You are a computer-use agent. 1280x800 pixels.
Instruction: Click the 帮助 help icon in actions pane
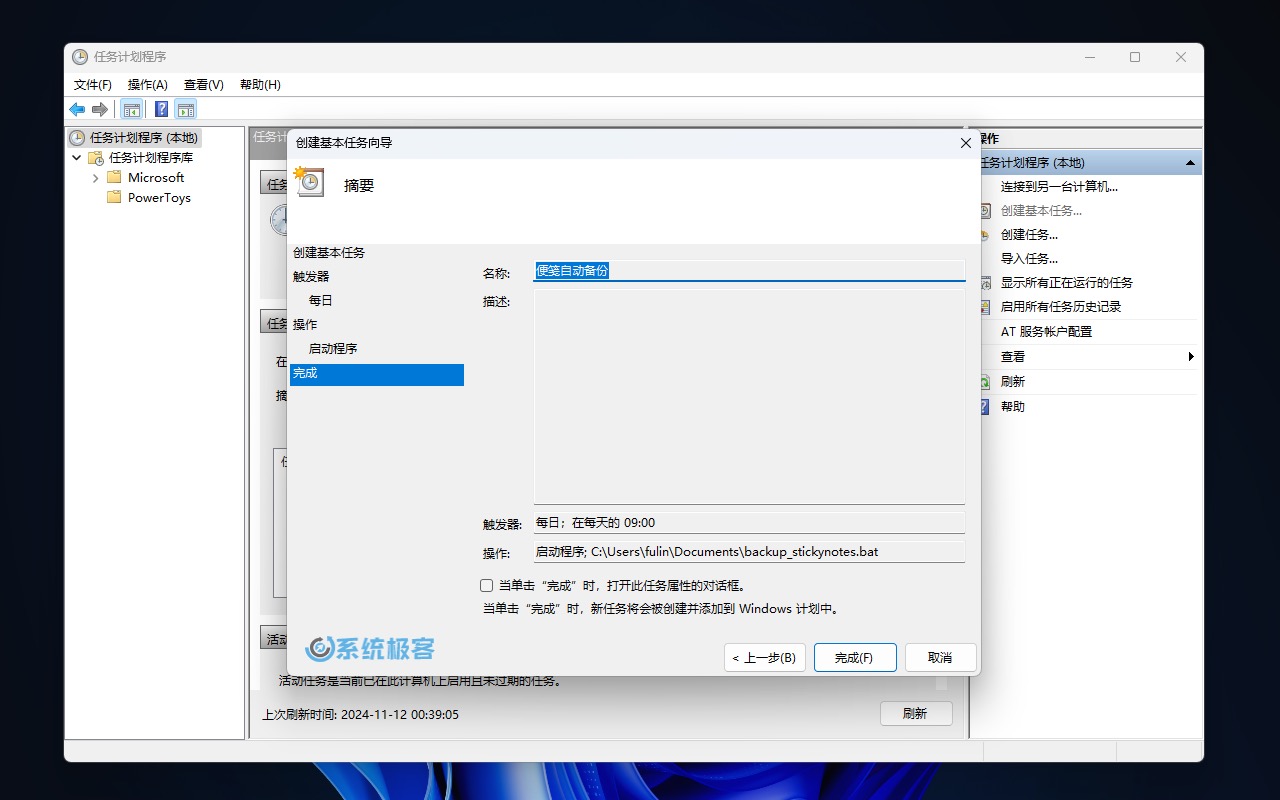[x=984, y=407]
